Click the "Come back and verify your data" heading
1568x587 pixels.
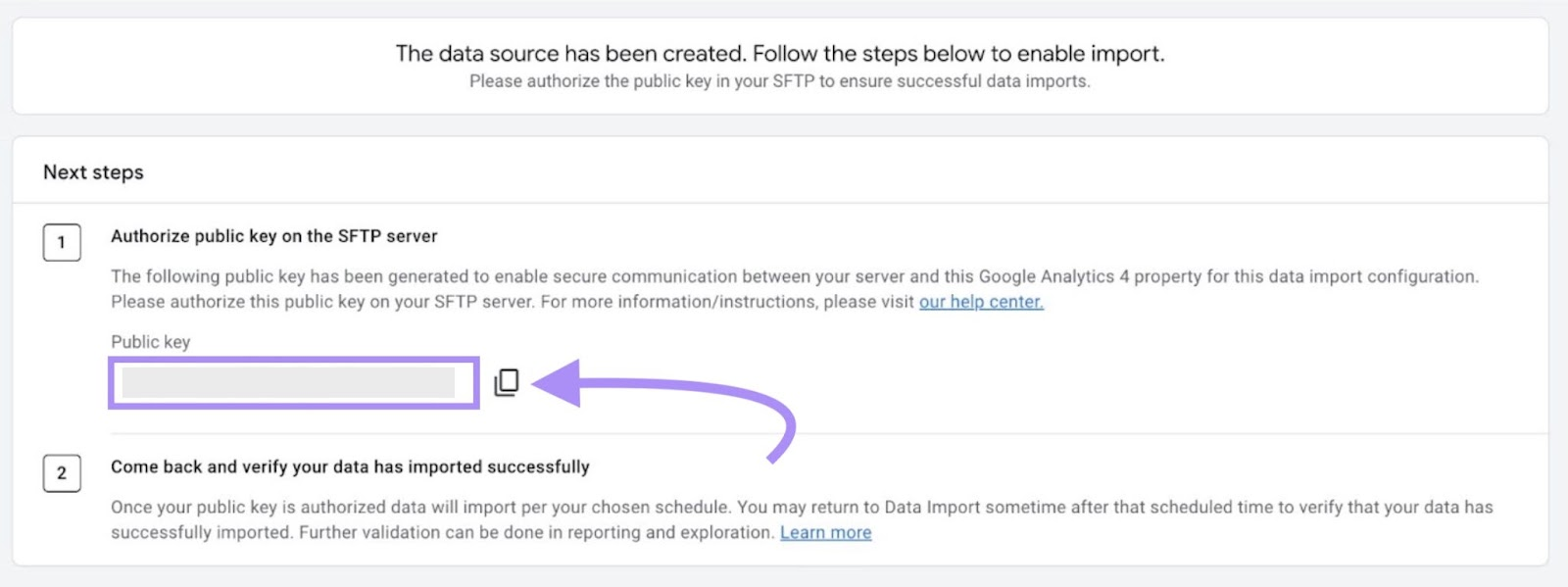coord(350,466)
